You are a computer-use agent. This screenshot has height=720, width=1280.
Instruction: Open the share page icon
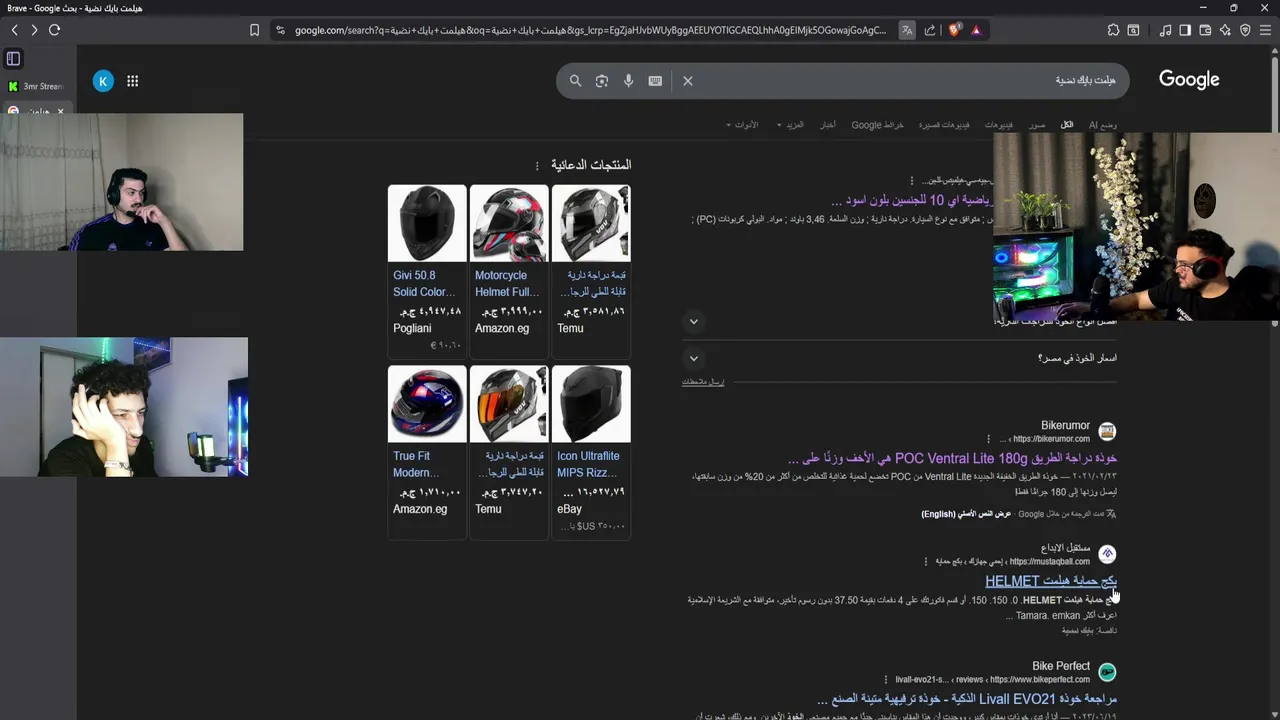pos(932,30)
